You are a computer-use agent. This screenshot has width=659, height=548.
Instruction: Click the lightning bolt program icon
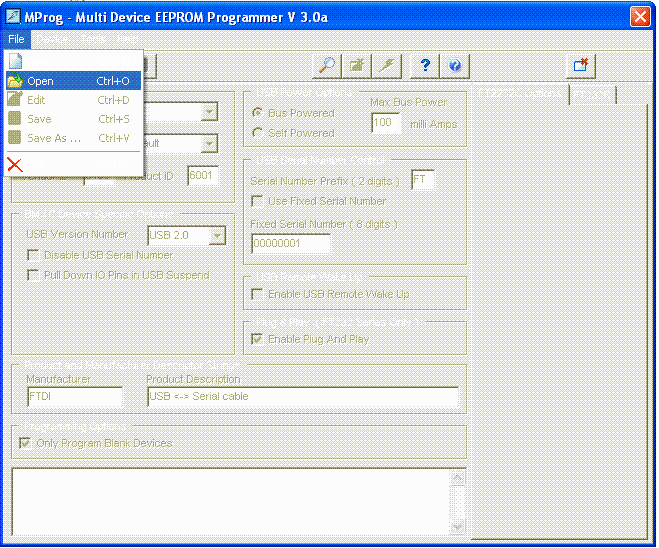pos(387,65)
